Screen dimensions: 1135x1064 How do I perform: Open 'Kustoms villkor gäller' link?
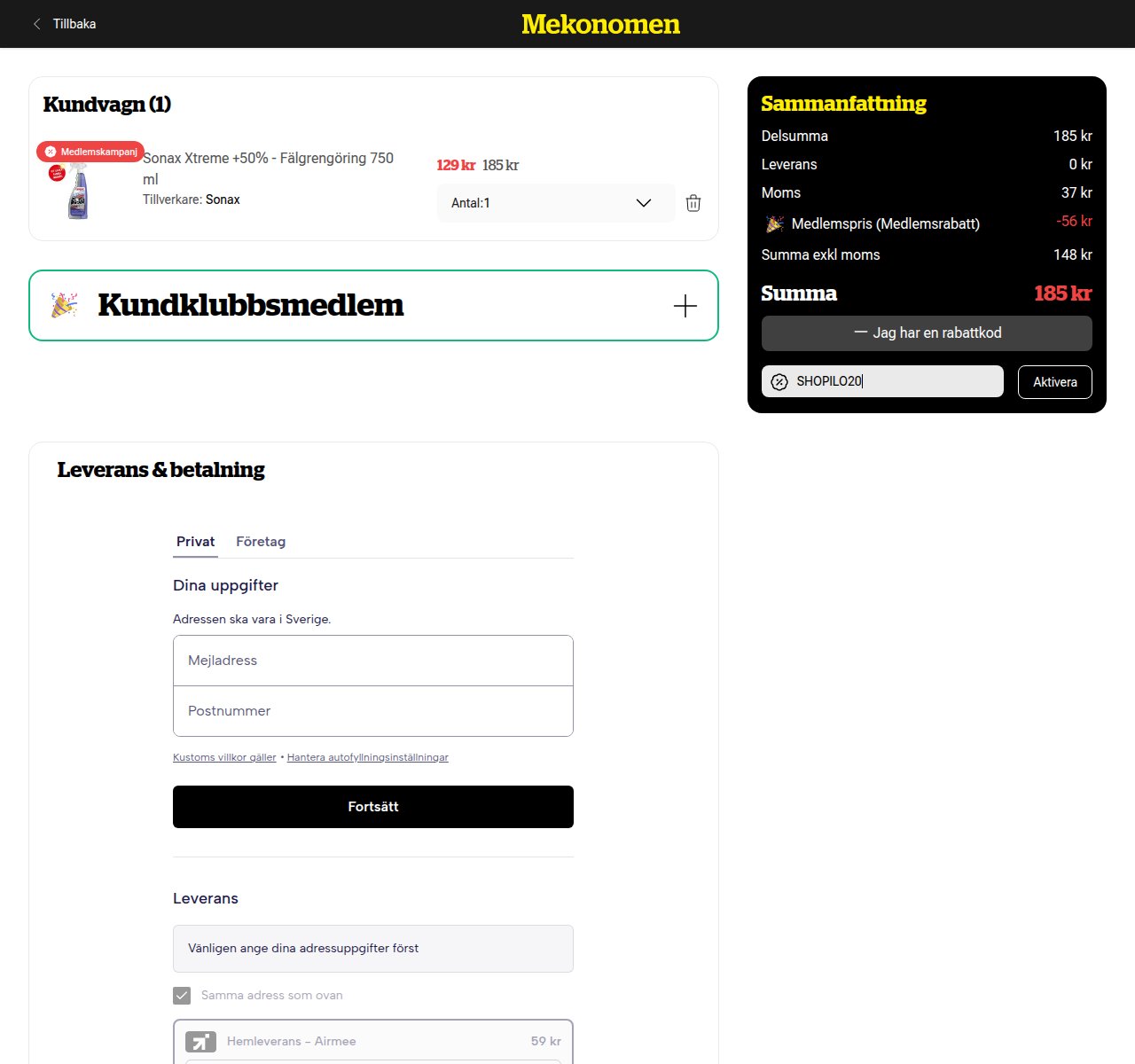224,757
